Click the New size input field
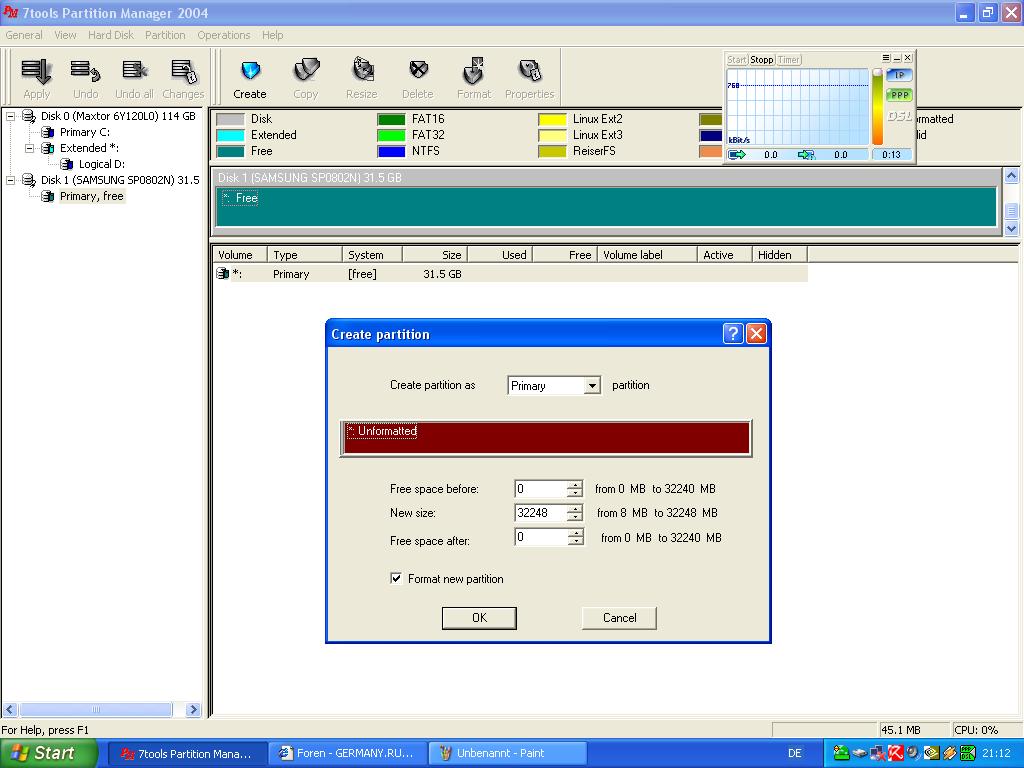Screen dimensions: 1024x768 [x=541, y=513]
